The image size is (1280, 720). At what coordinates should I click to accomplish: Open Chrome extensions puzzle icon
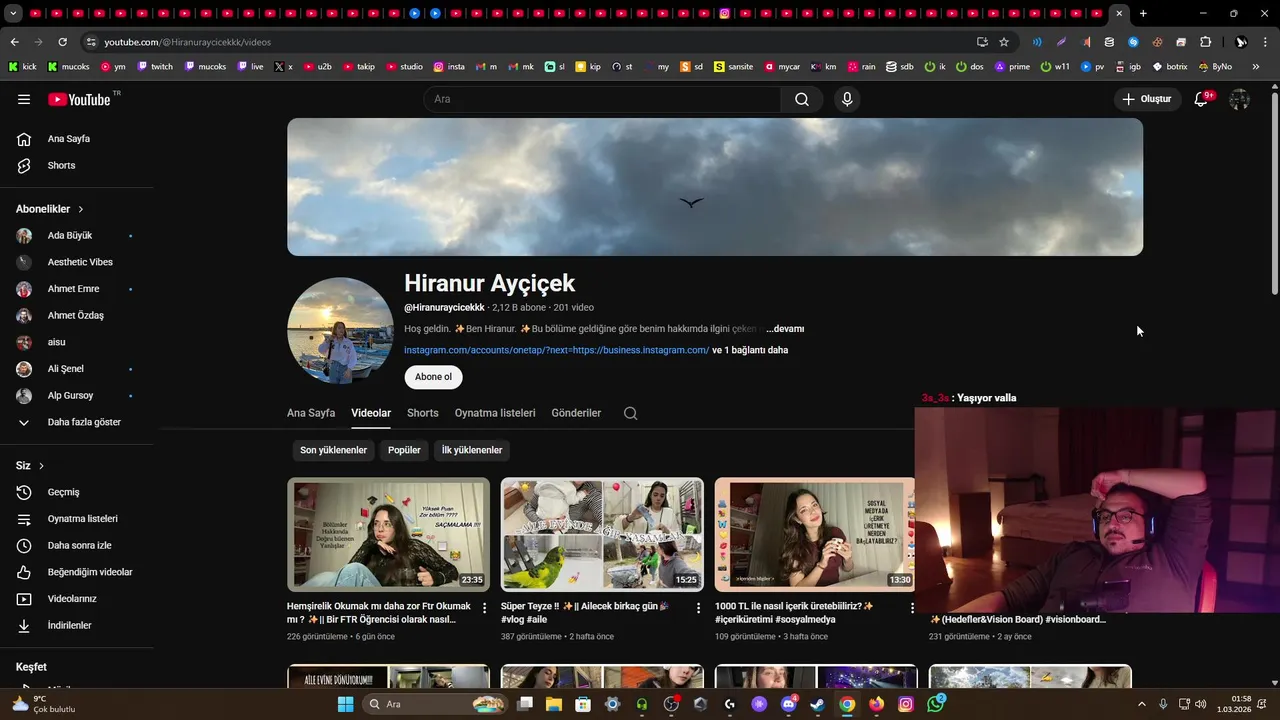[x=1206, y=42]
